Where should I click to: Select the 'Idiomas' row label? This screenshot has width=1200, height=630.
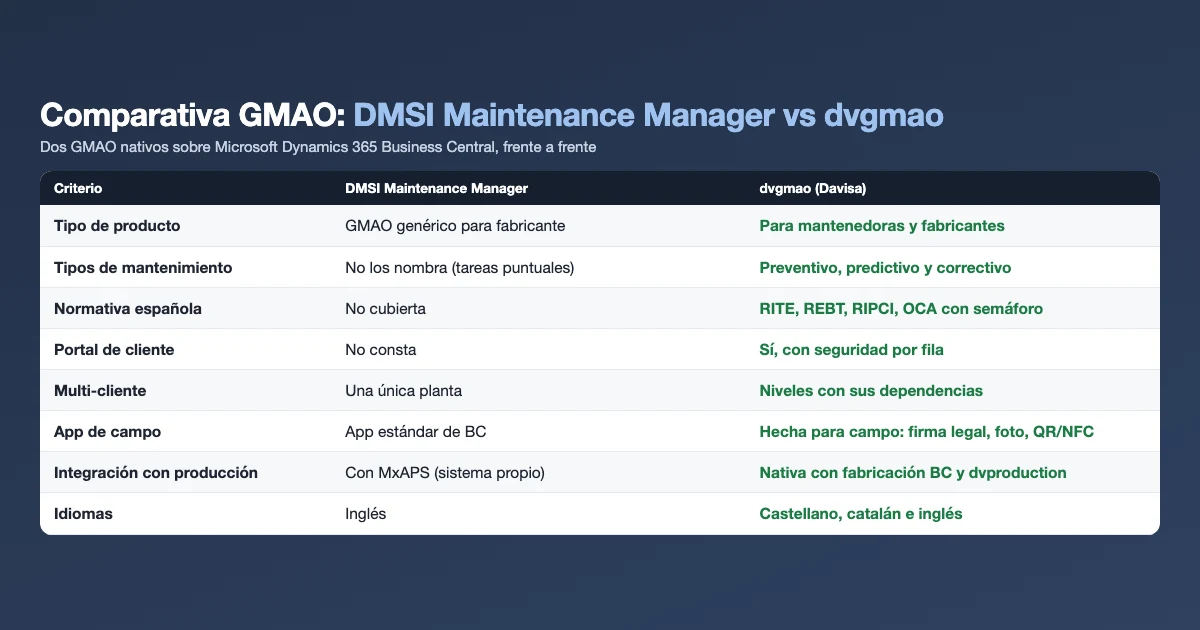coord(83,513)
